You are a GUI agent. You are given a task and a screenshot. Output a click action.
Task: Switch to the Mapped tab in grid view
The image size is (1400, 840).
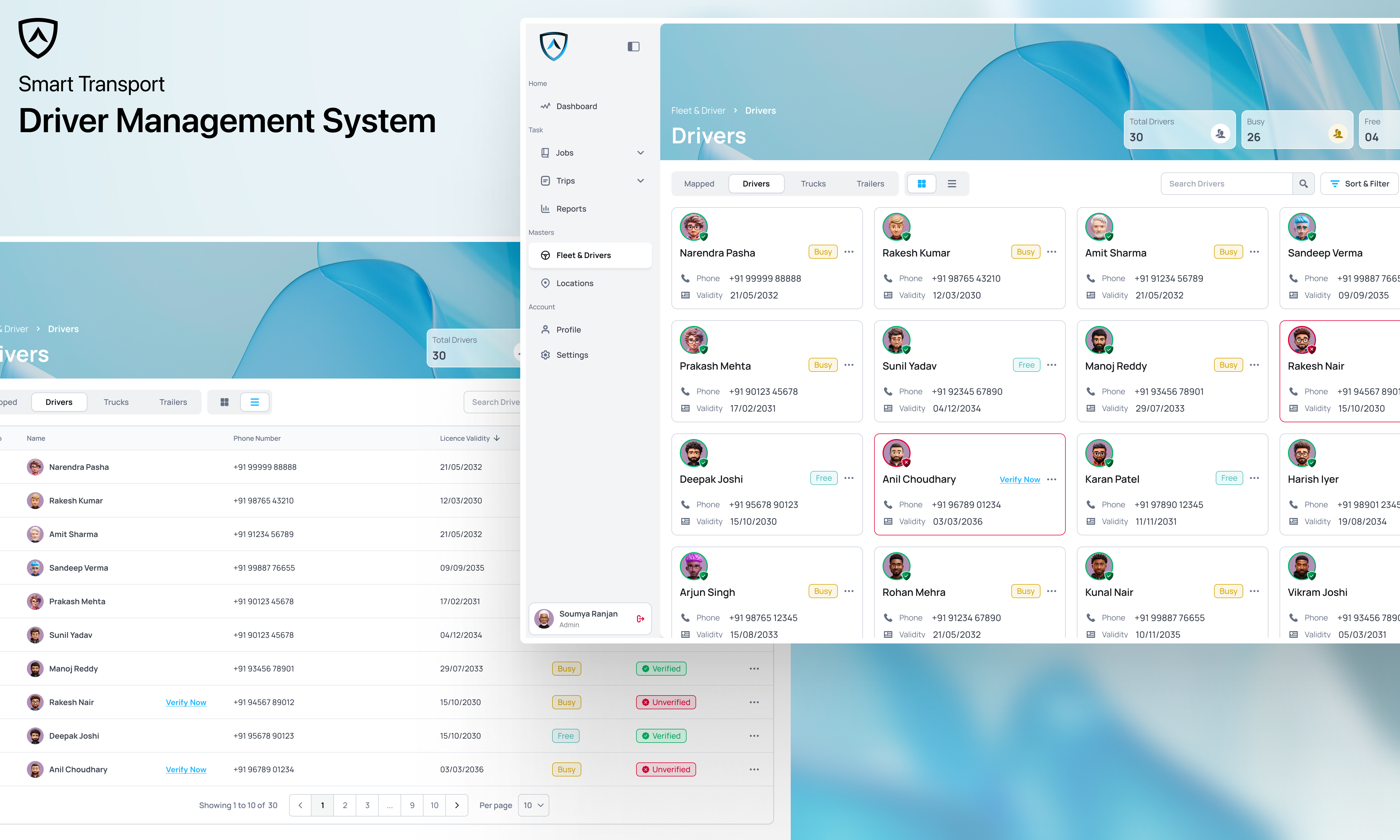pyautogui.click(x=699, y=184)
